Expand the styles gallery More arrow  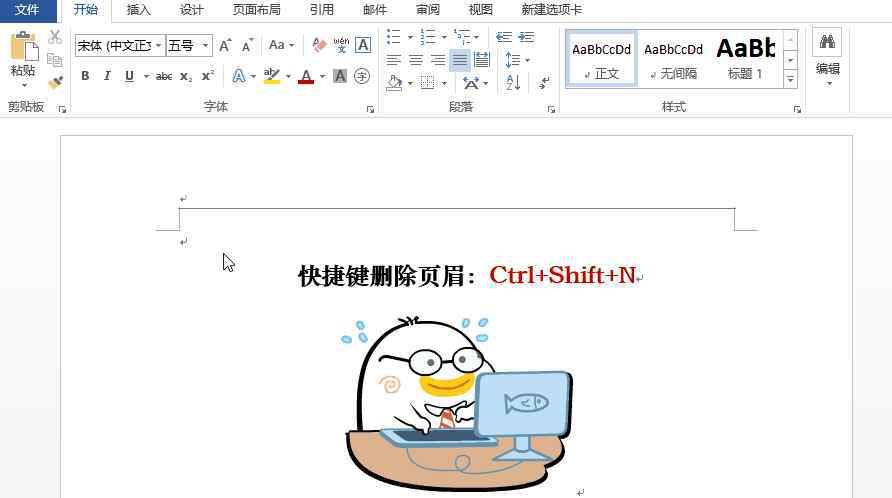[x=791, y=79]
